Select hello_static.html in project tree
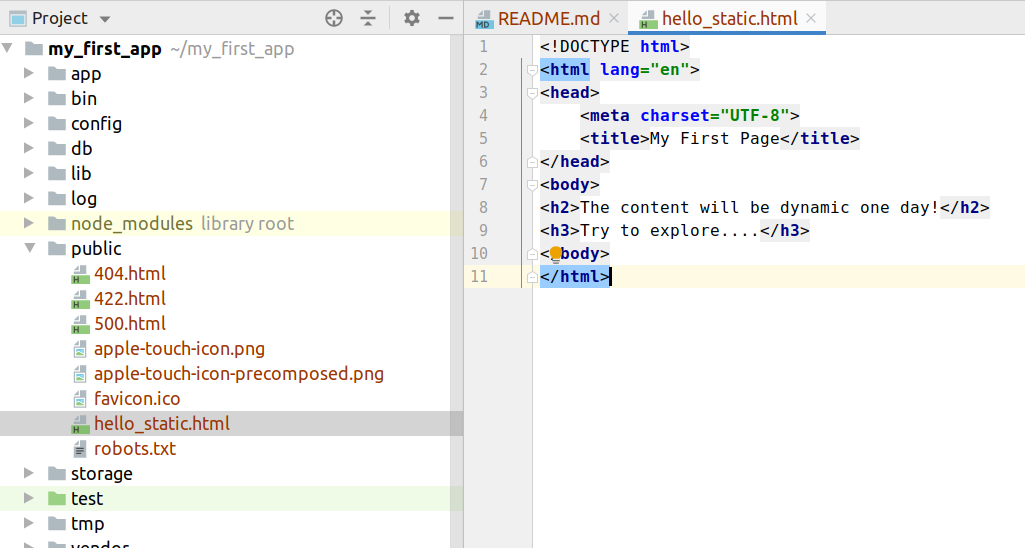Screen dimensions: 1025x548 pyautogui.click(x=161, y=424)
